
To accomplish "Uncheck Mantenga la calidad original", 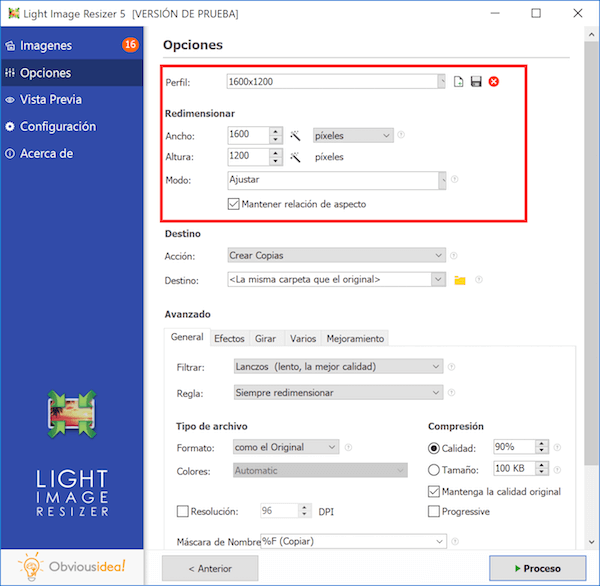I will coord(434,491).
